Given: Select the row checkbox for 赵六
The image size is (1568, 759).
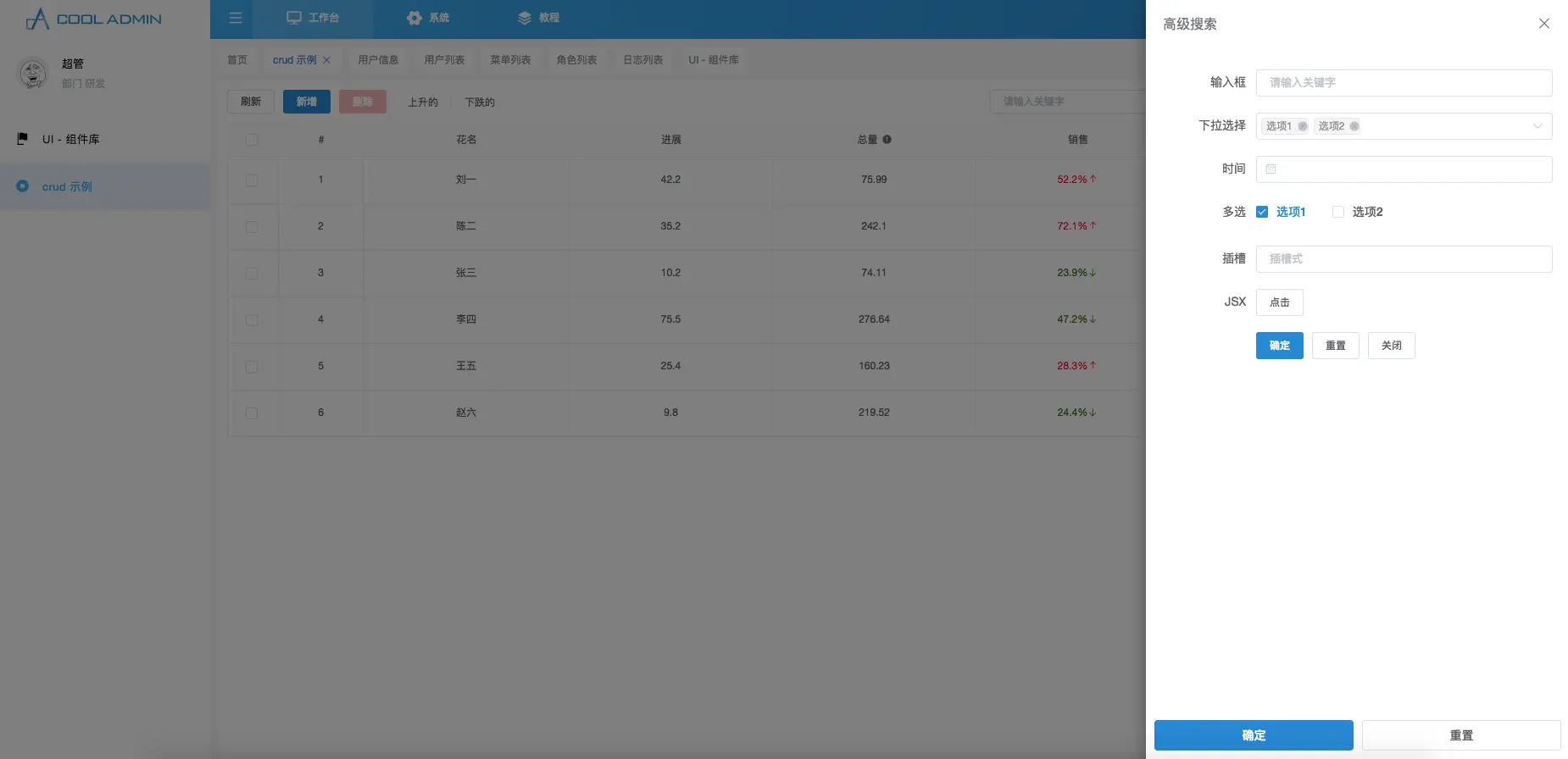Looking at the screenshot, I should 252,413.
